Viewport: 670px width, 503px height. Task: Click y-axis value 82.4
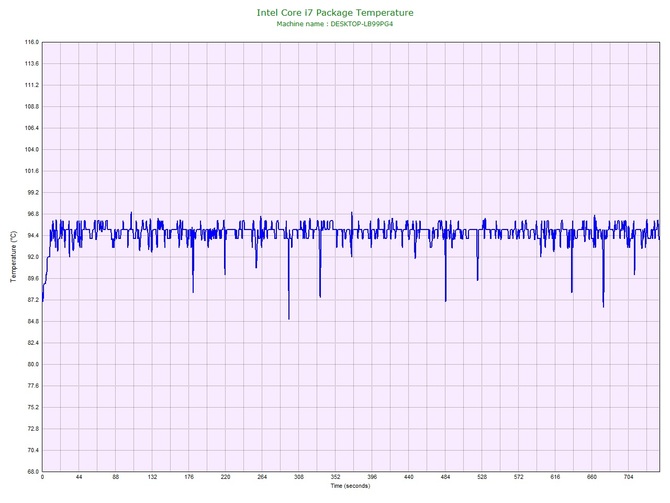33,343
